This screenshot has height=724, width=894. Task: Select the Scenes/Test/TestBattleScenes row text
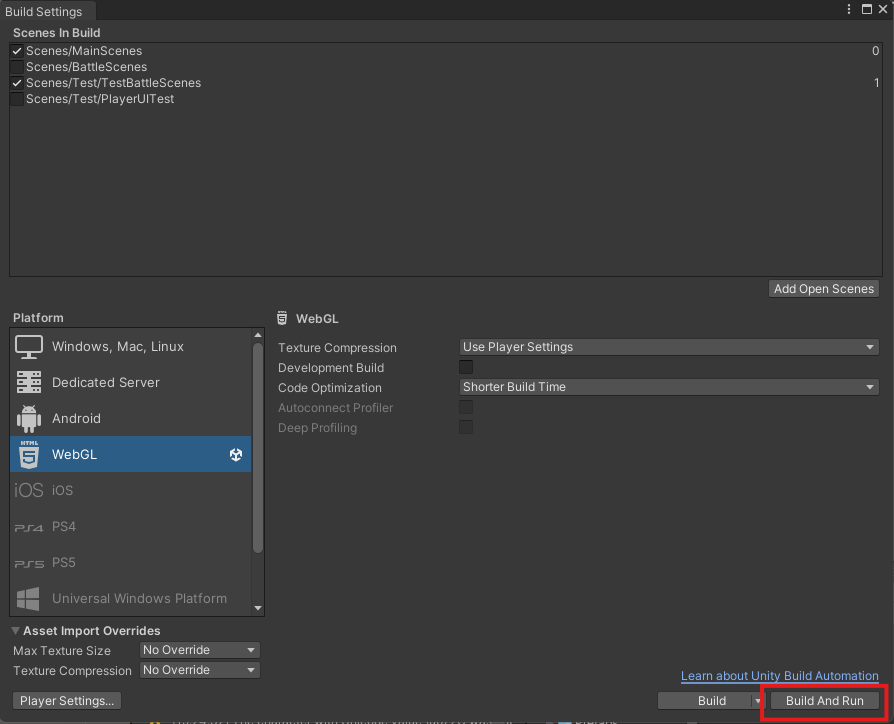tap(113, 83)
